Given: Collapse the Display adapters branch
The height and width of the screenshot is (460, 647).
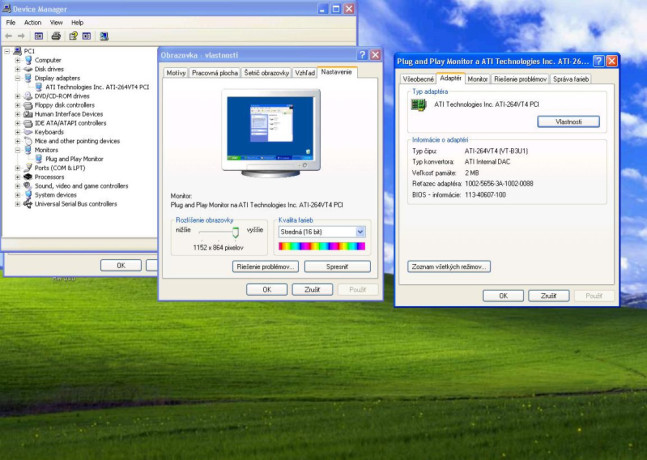Looking at the screenshot, I should [18, 78].
